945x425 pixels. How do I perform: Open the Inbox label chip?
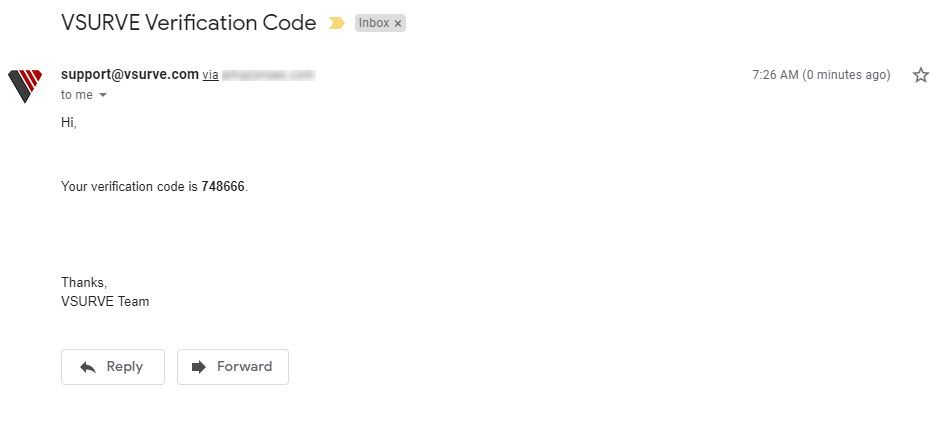point(374,23)
